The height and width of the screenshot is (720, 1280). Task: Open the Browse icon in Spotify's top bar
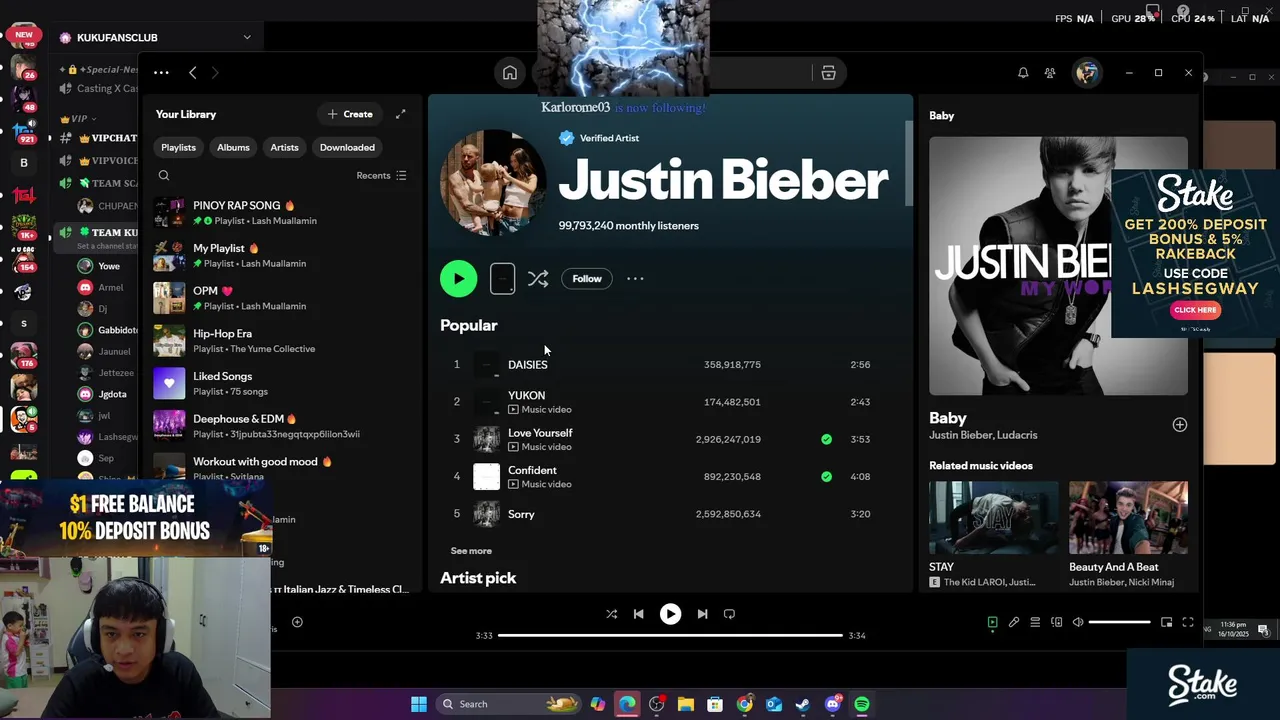tap(828, 73)
